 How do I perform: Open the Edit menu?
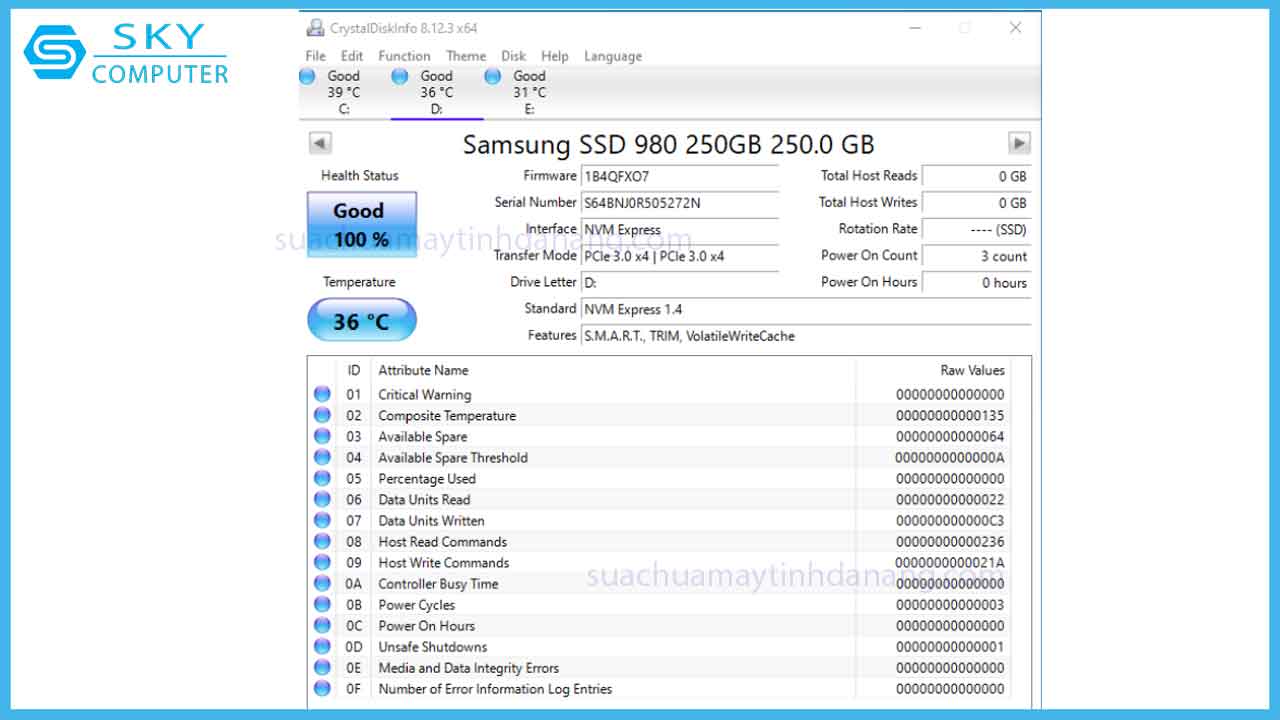point(352,56)
